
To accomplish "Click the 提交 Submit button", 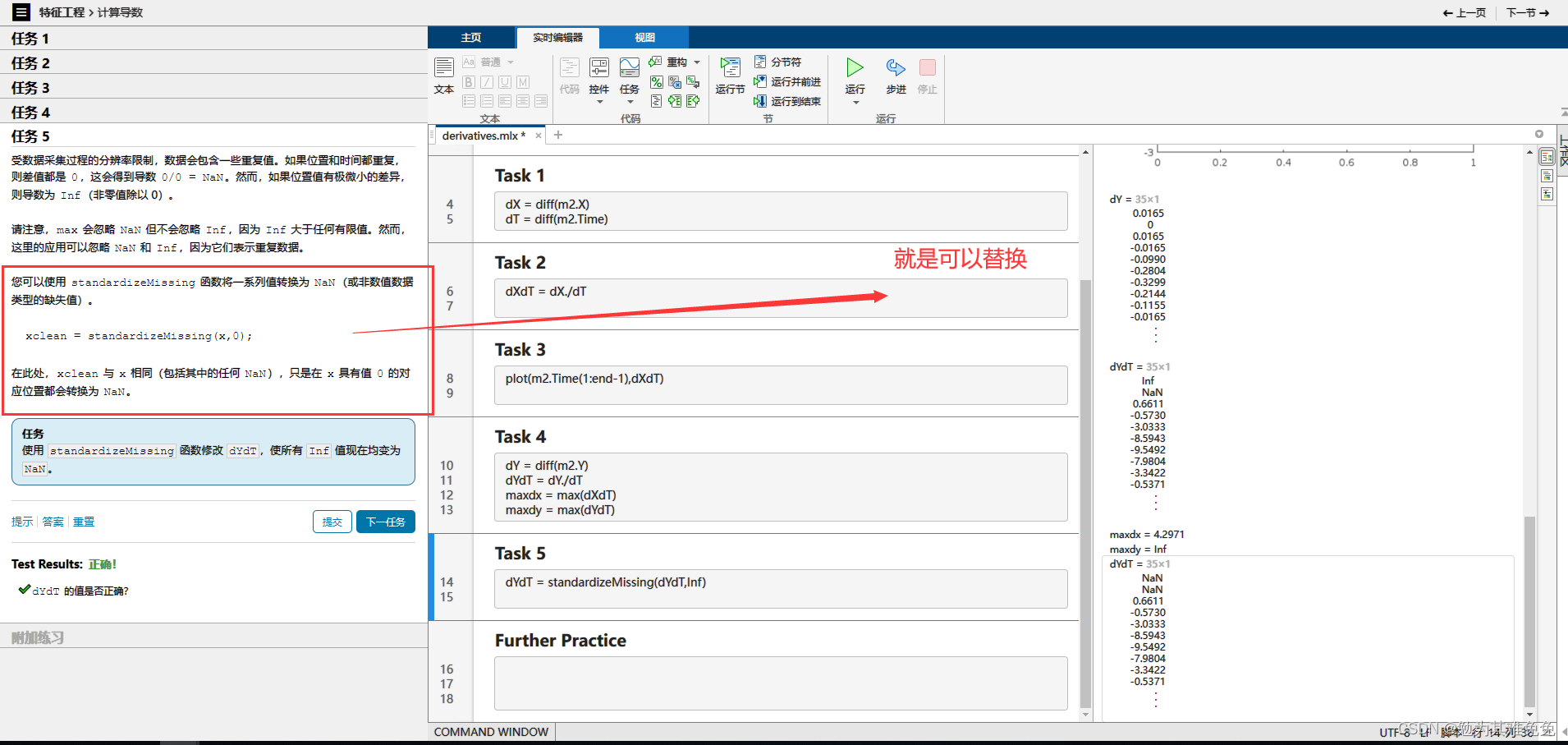I will pyautogui.click(x=332, y=522).
